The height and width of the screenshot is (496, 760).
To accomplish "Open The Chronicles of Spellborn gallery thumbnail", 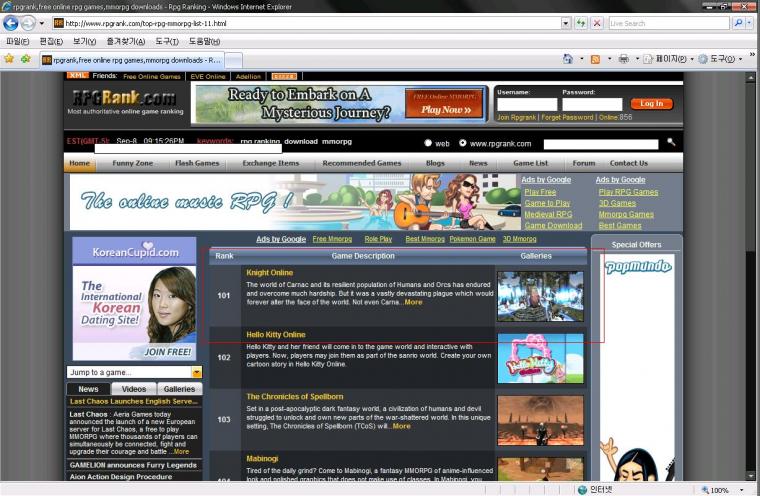I will click(x=540, y=420).
